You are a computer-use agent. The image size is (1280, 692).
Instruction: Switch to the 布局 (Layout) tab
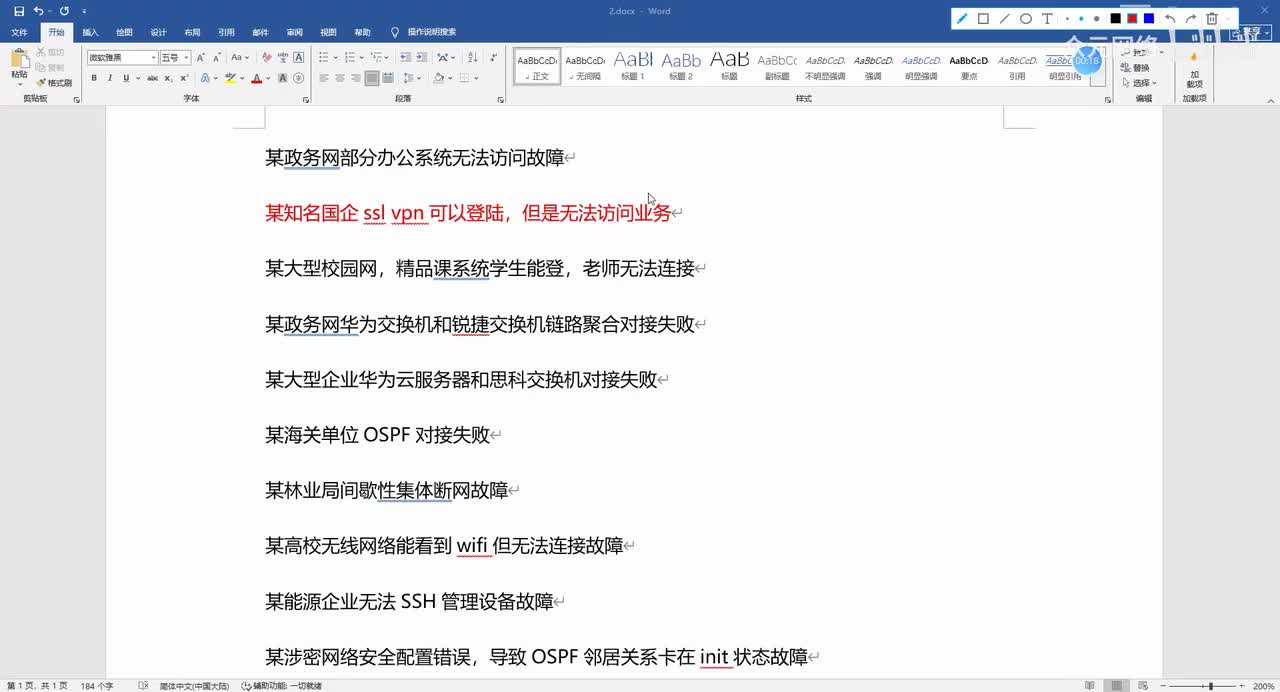(192, 32)
